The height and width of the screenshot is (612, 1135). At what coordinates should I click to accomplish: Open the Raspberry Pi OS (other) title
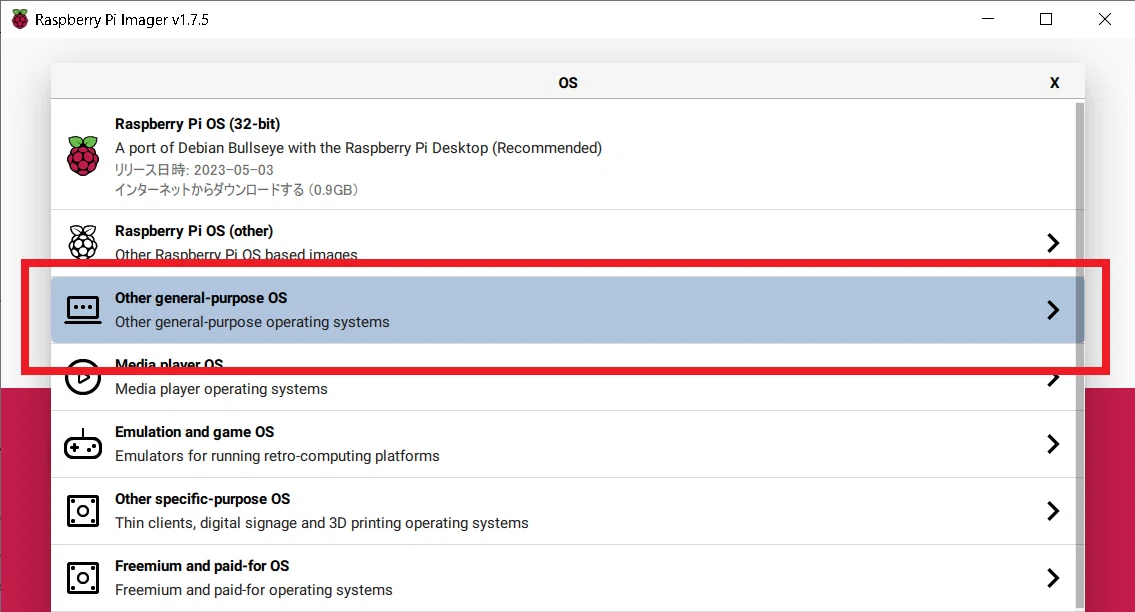(194, 231)
